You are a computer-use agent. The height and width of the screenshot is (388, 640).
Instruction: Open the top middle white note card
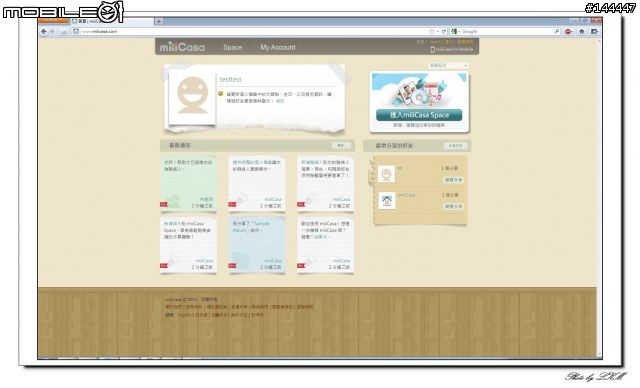pos(257,183)
